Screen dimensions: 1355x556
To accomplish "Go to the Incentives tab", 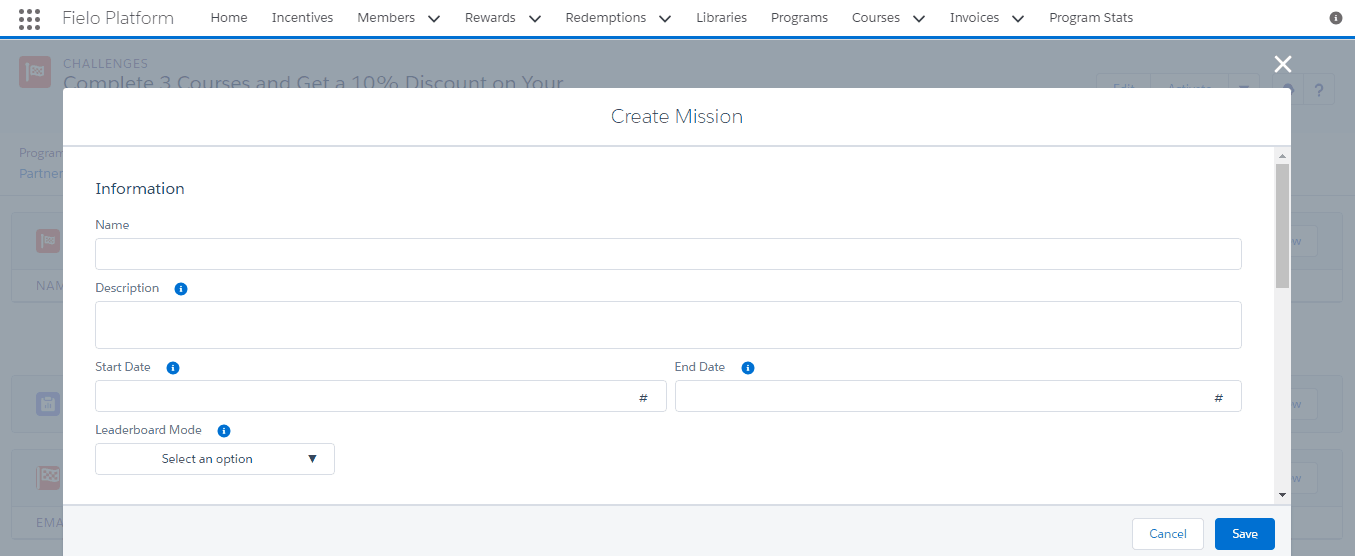I will [x=302, y=18].
